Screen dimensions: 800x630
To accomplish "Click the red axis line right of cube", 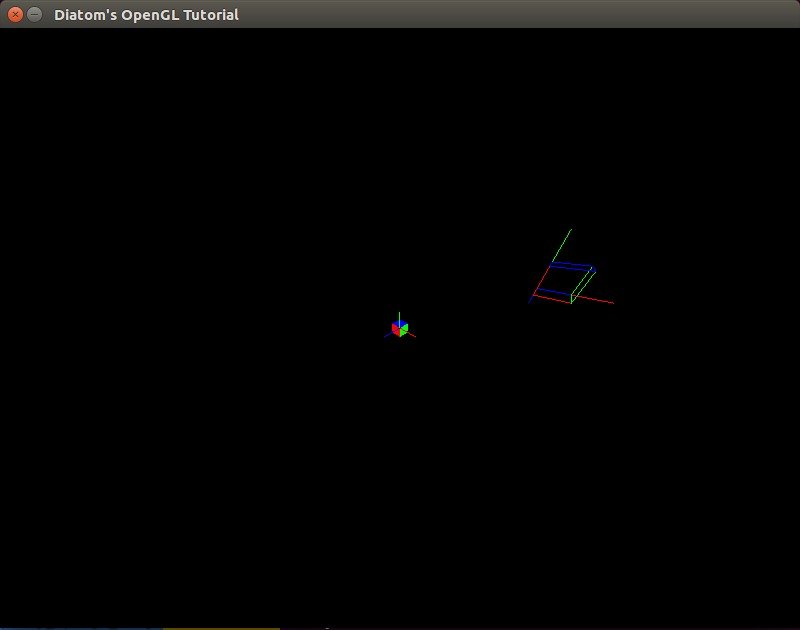I will [x=412, y=334].
